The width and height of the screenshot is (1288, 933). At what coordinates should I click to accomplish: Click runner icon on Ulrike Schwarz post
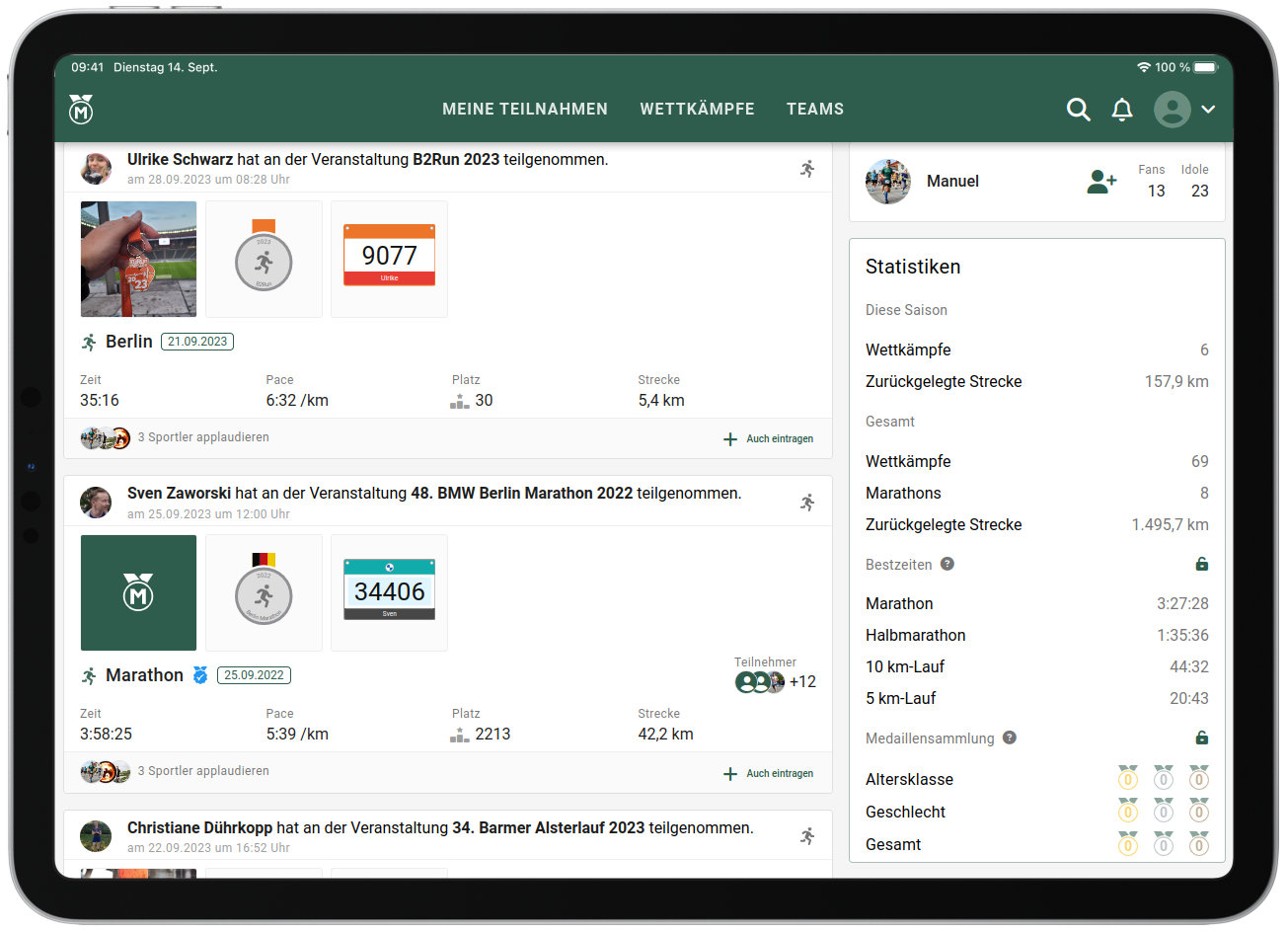click(x=807, y=169)
